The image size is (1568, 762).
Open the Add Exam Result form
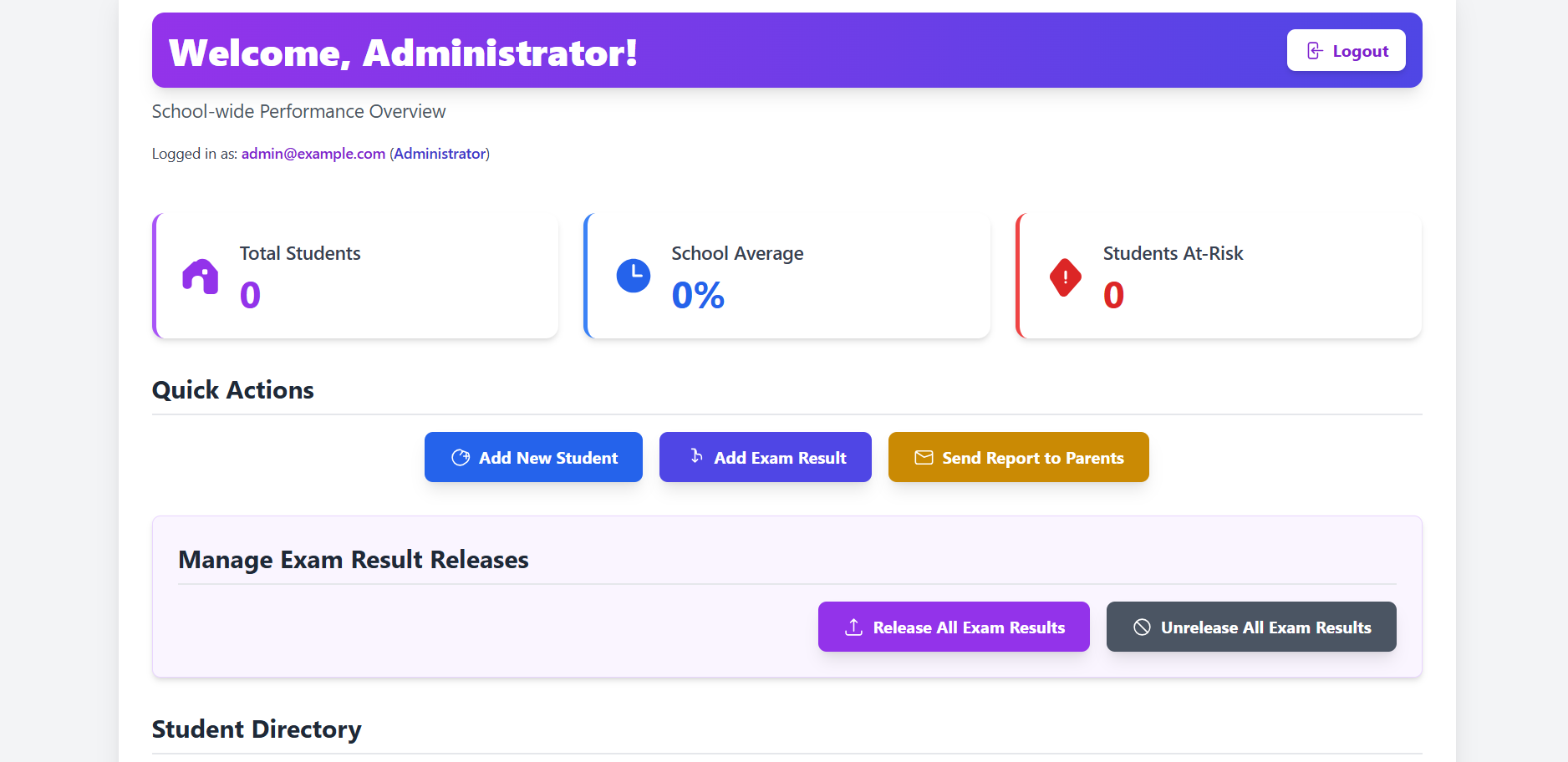pos(779,458)
